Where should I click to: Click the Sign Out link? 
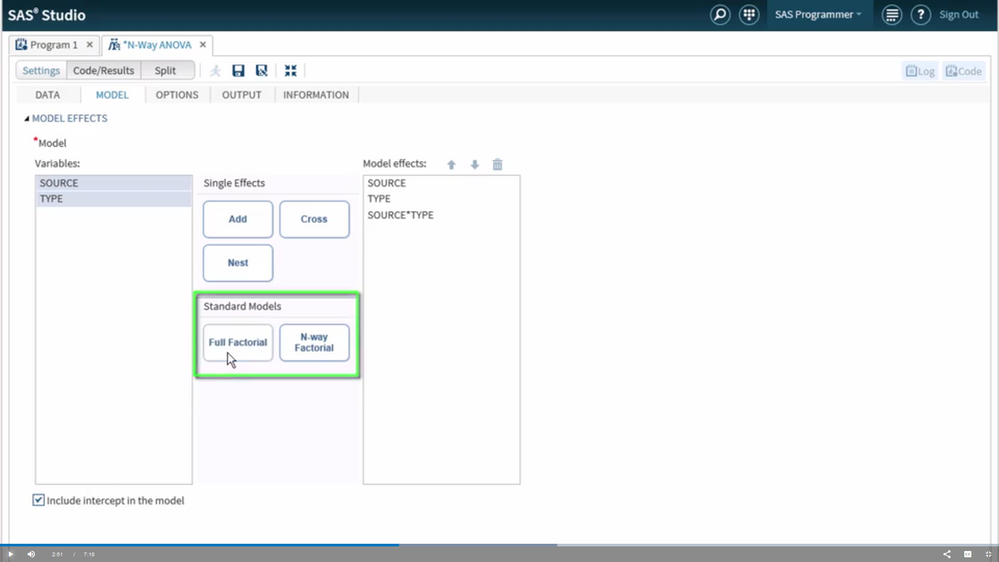959,15
